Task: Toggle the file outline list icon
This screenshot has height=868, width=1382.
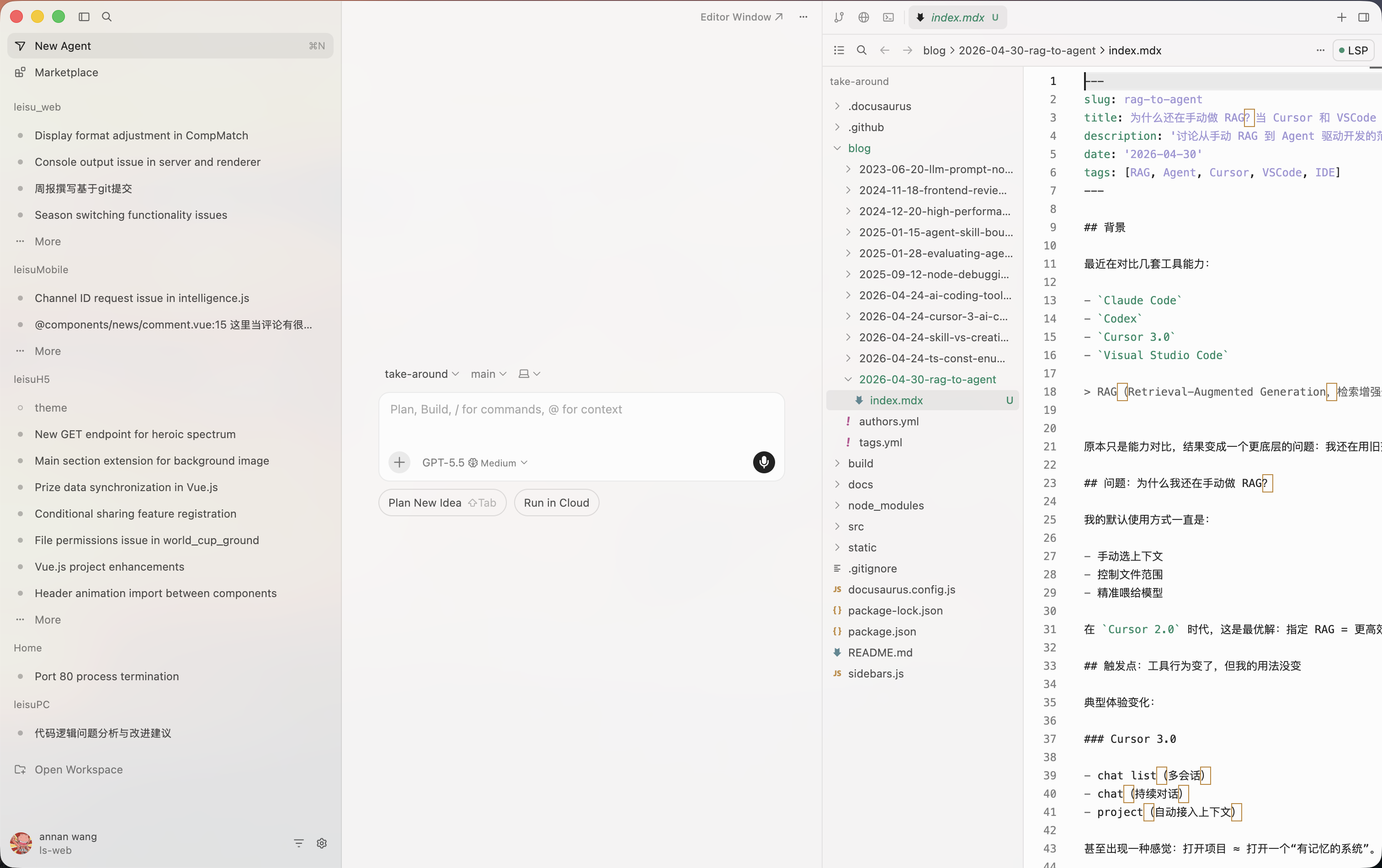Action: (x=839, y=51)
